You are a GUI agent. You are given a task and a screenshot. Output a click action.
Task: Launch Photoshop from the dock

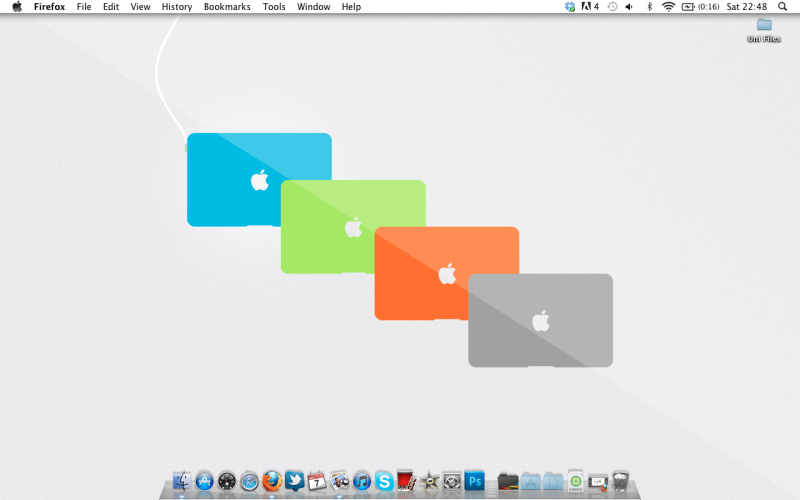point(474,481)
